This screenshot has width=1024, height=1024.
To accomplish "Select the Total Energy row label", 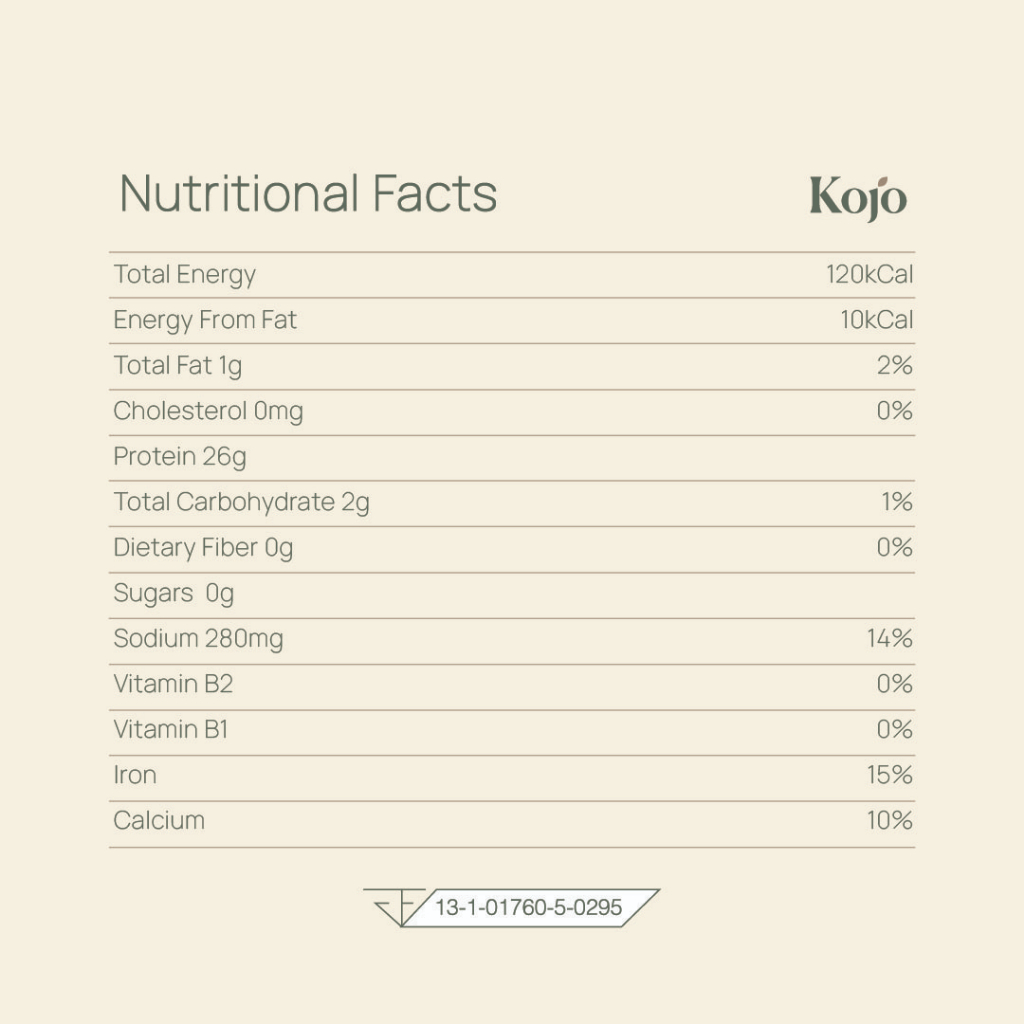I will (x=185, y=275).
